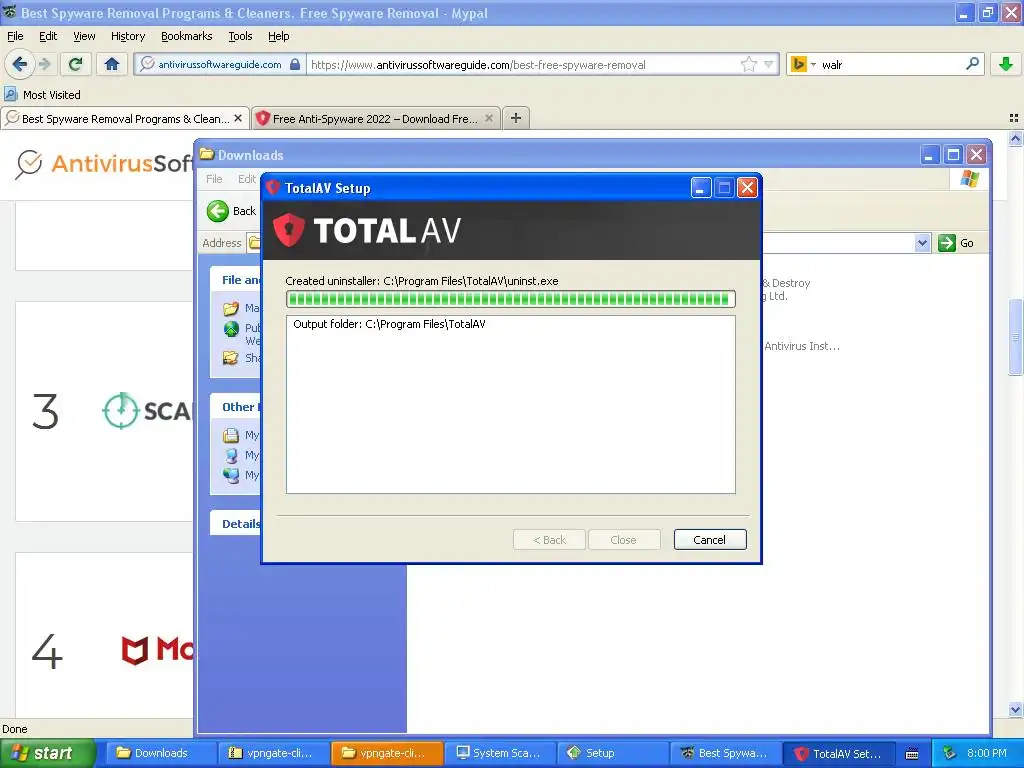Click the browser back arrow button
This screenshot has width=1024, height=768.
pos(20,64)
